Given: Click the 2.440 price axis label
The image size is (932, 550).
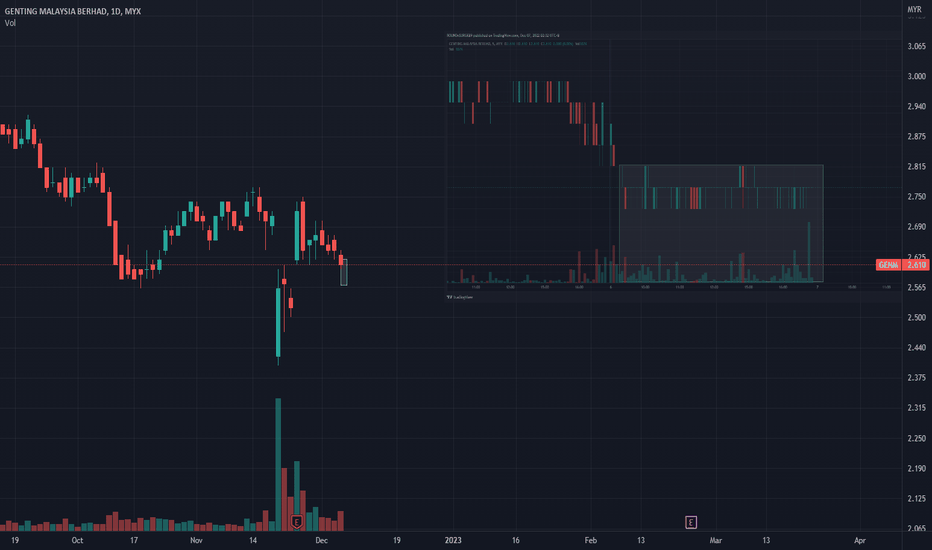Looking at the screenshot, I should coord(916,347).
